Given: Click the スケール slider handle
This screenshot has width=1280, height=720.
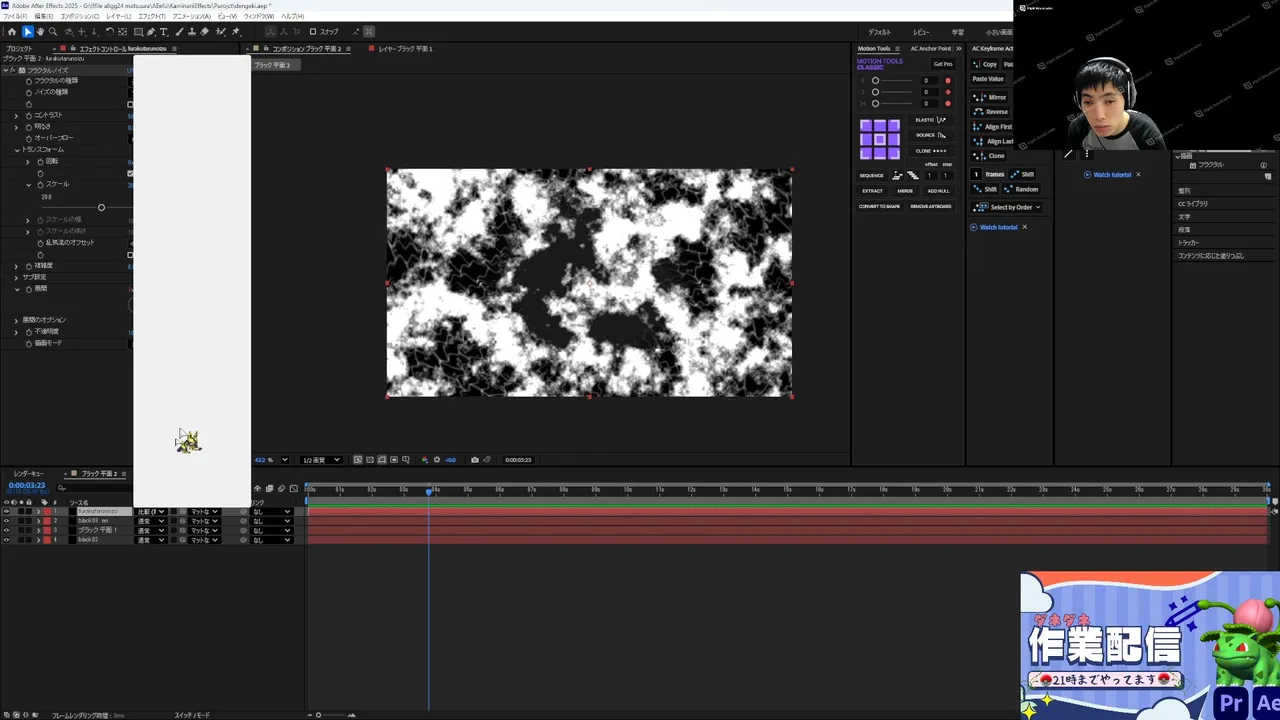Looking at the screenshot, I should pos(101,208).
